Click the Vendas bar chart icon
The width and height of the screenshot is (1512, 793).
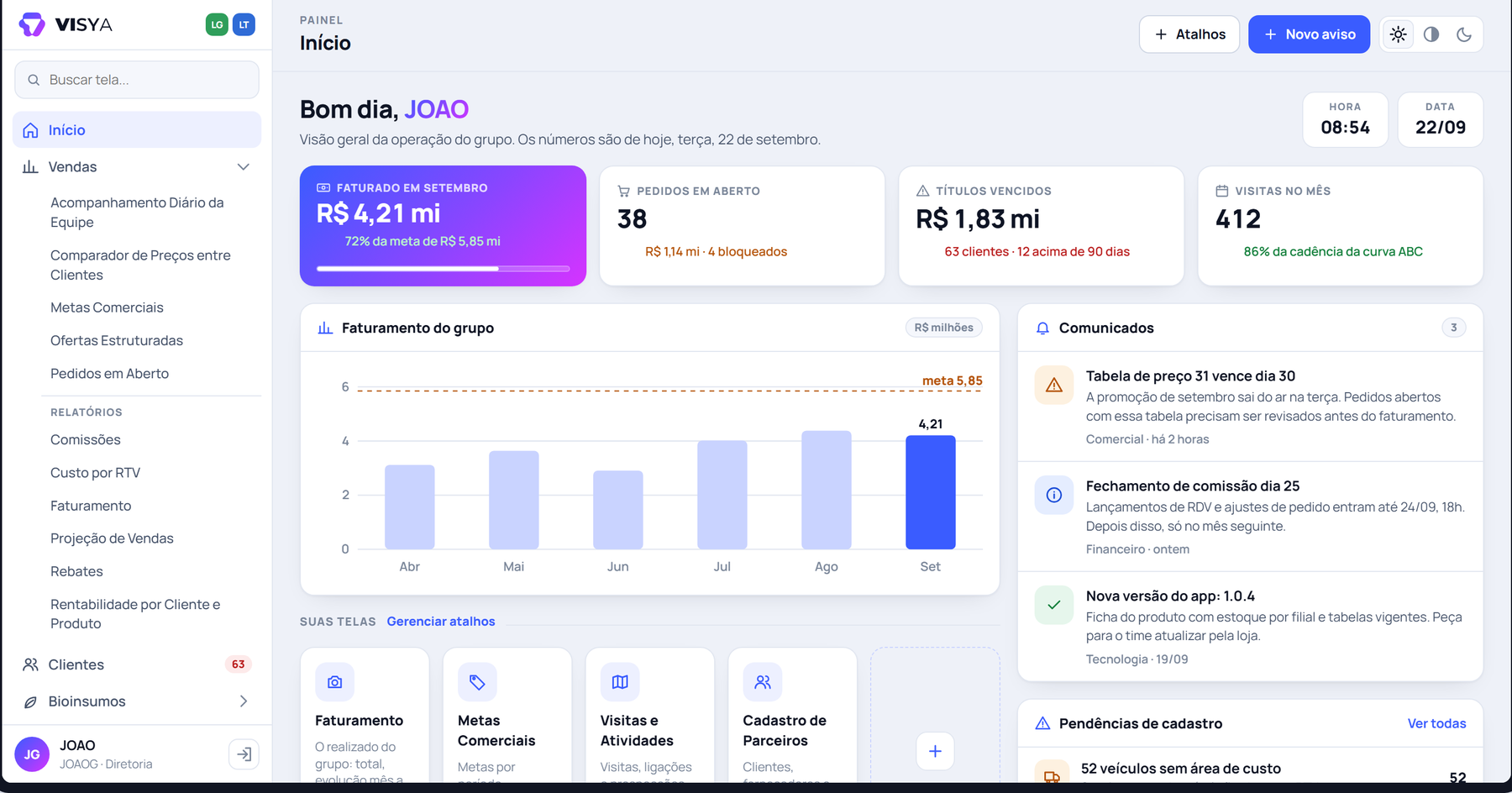pyautogui.click(x=30, y=167)
